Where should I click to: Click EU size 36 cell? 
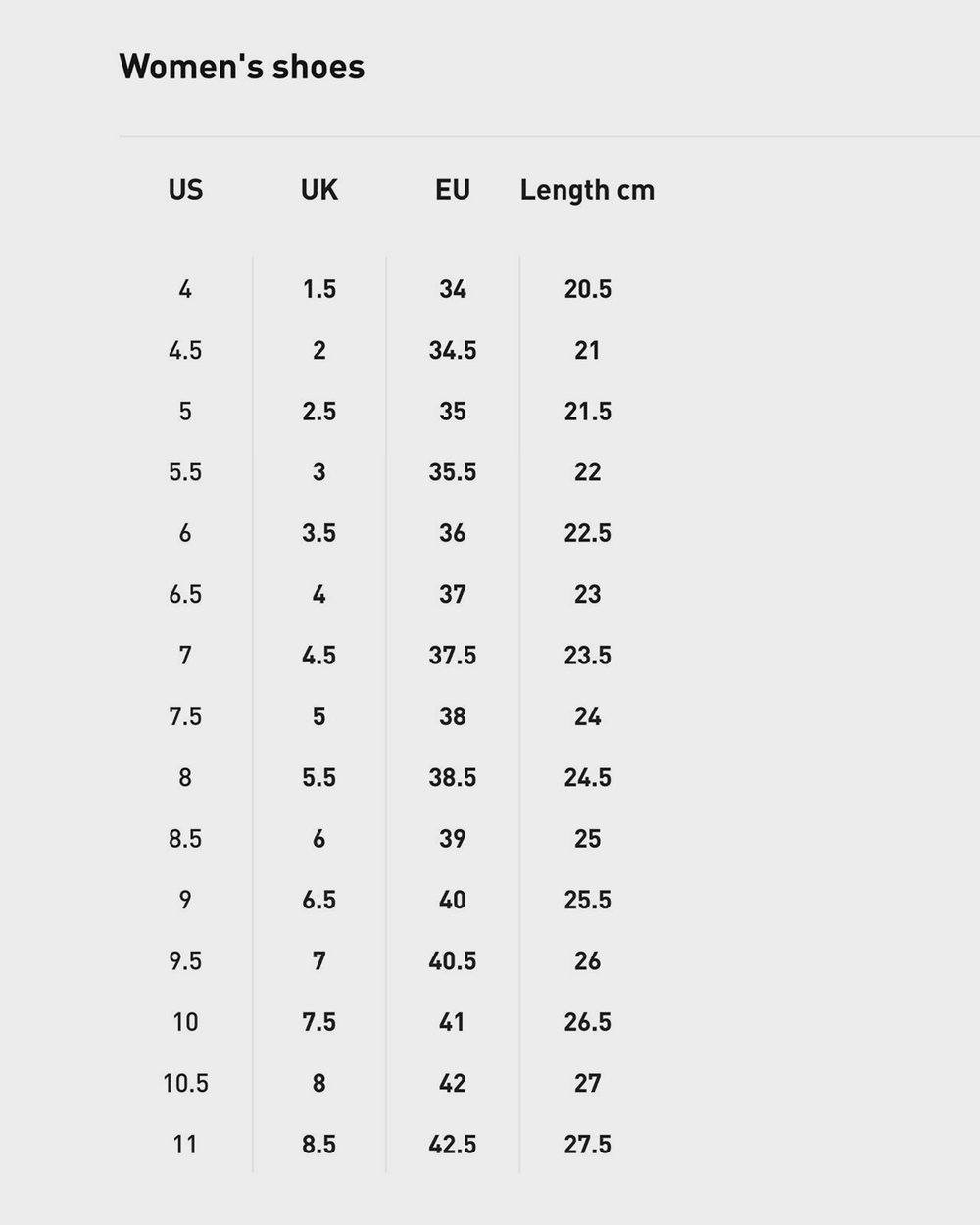coord(453,533)
